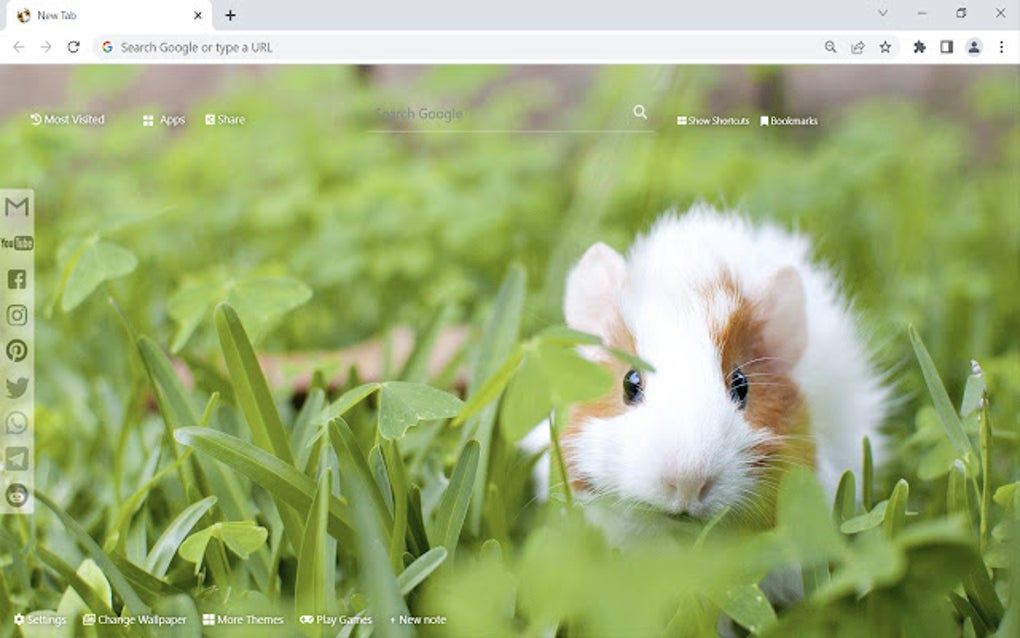The width and height of the screenshot is (1020, 638).
Task: Click the browser Forward arrow
Action: point(46,47)
